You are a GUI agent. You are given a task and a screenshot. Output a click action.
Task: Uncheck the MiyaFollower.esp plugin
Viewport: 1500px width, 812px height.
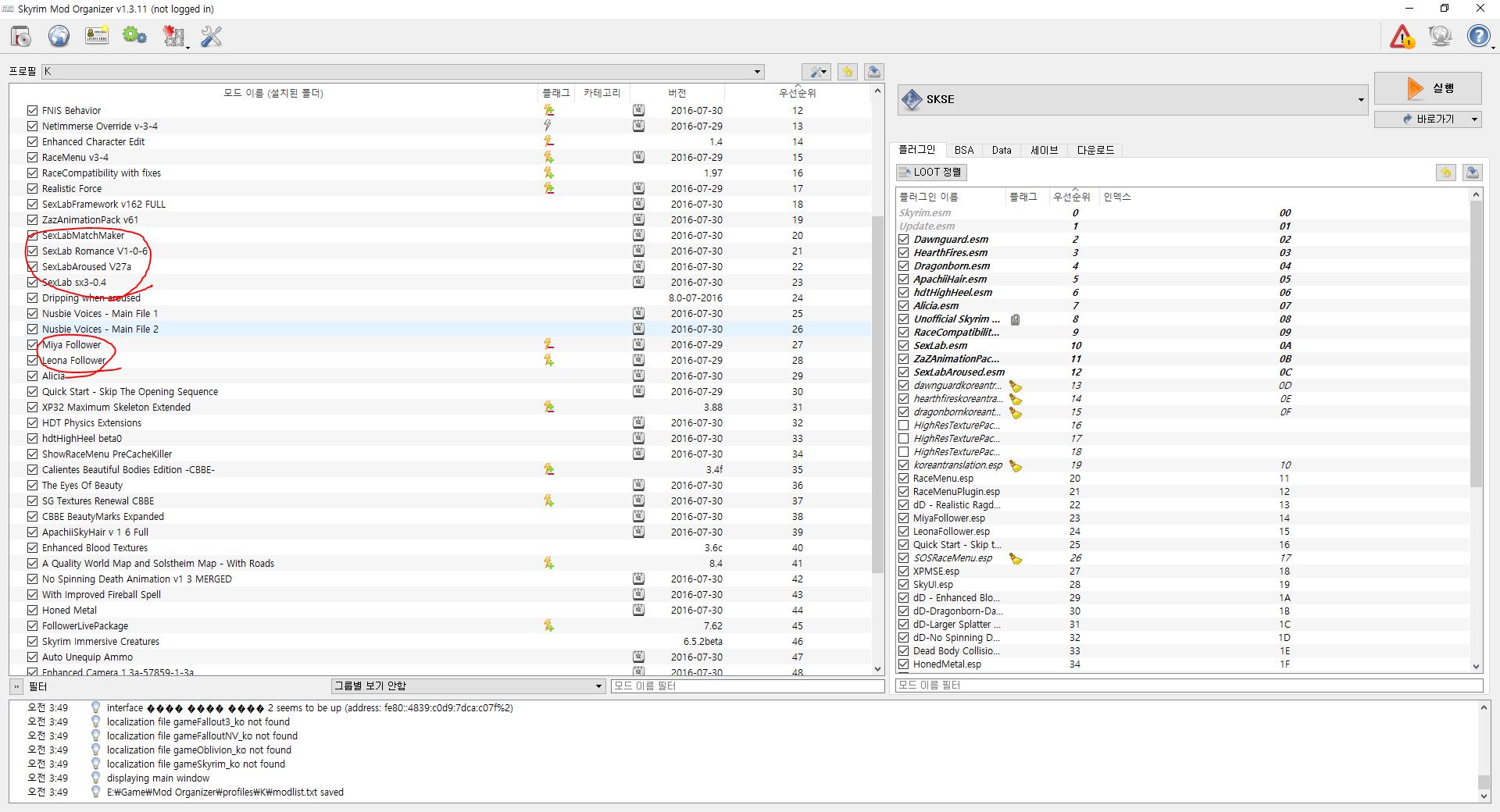coord(904,518)
